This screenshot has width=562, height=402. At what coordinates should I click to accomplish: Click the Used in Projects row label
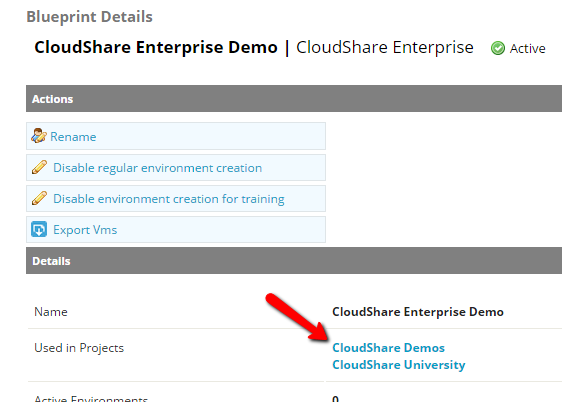[79, 348]
